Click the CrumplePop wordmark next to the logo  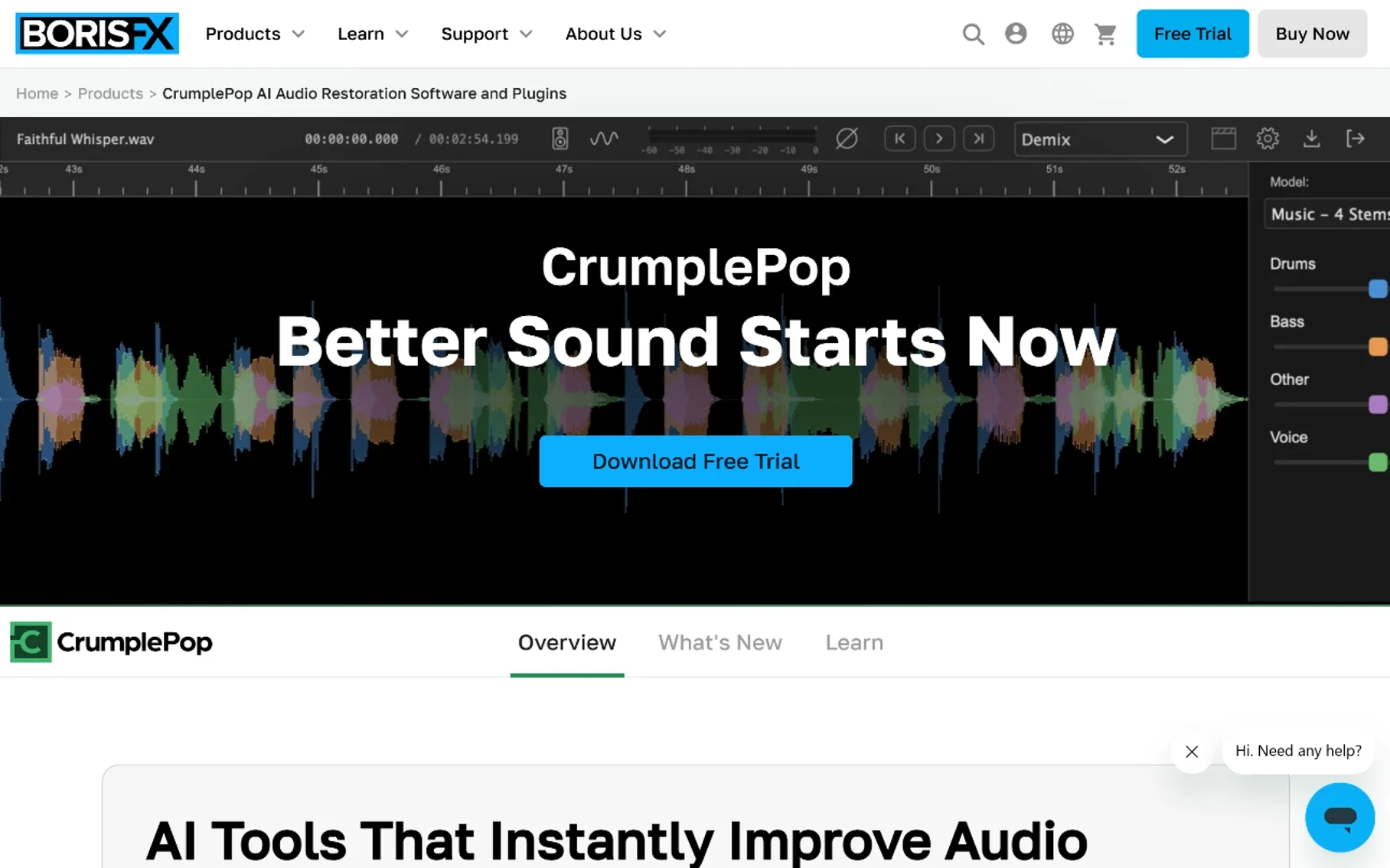click(135, 641)
